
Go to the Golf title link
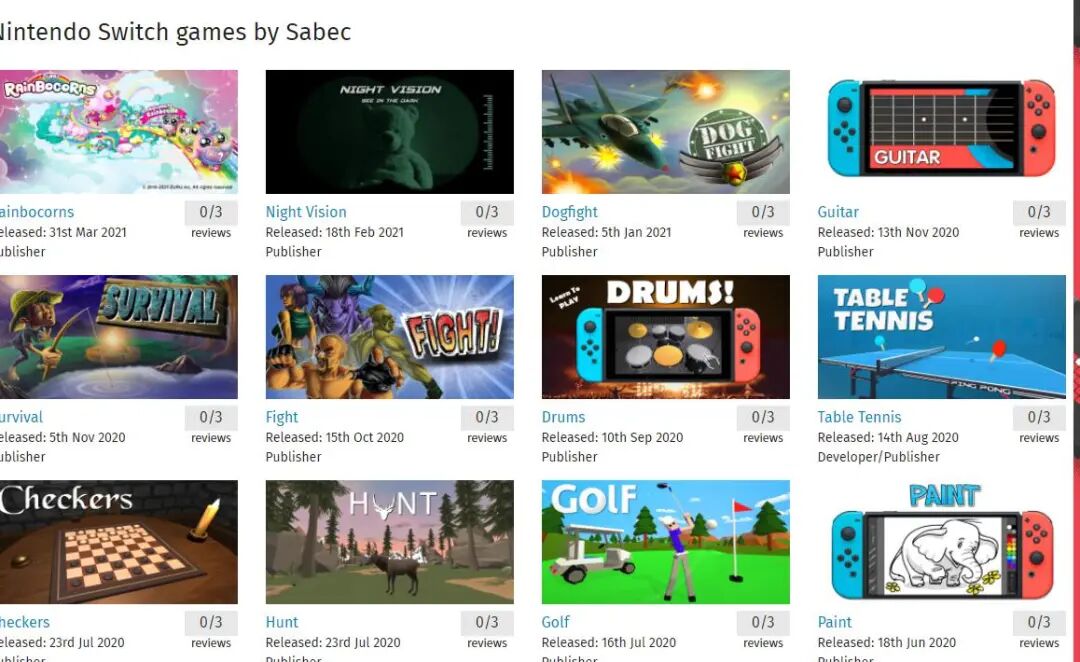[555, 622]
